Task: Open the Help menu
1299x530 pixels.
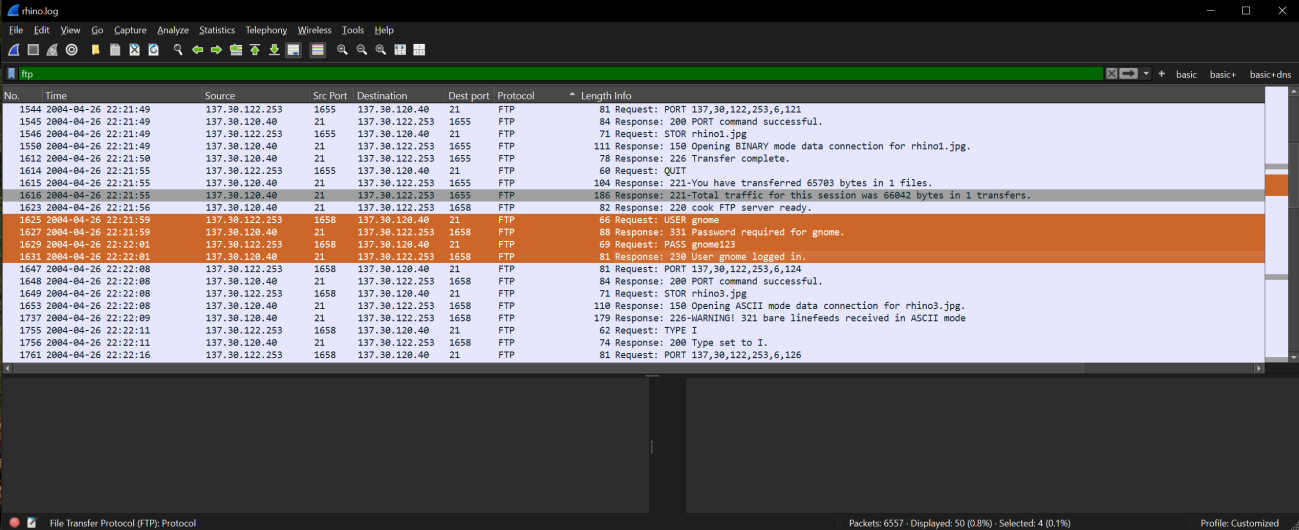Action: click(384, 30)
